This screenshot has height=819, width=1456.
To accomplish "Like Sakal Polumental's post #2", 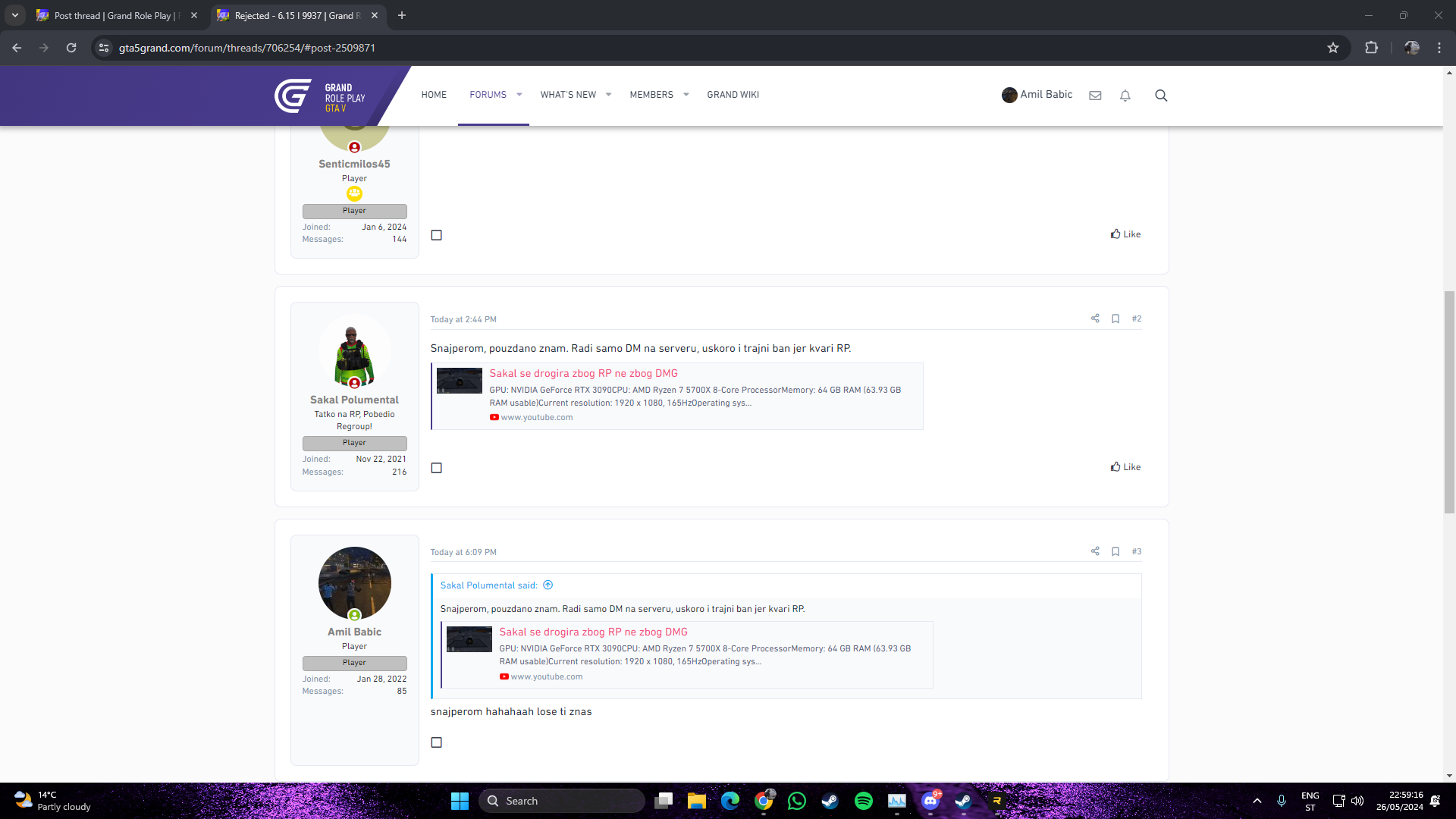I will coord(1125,467).
